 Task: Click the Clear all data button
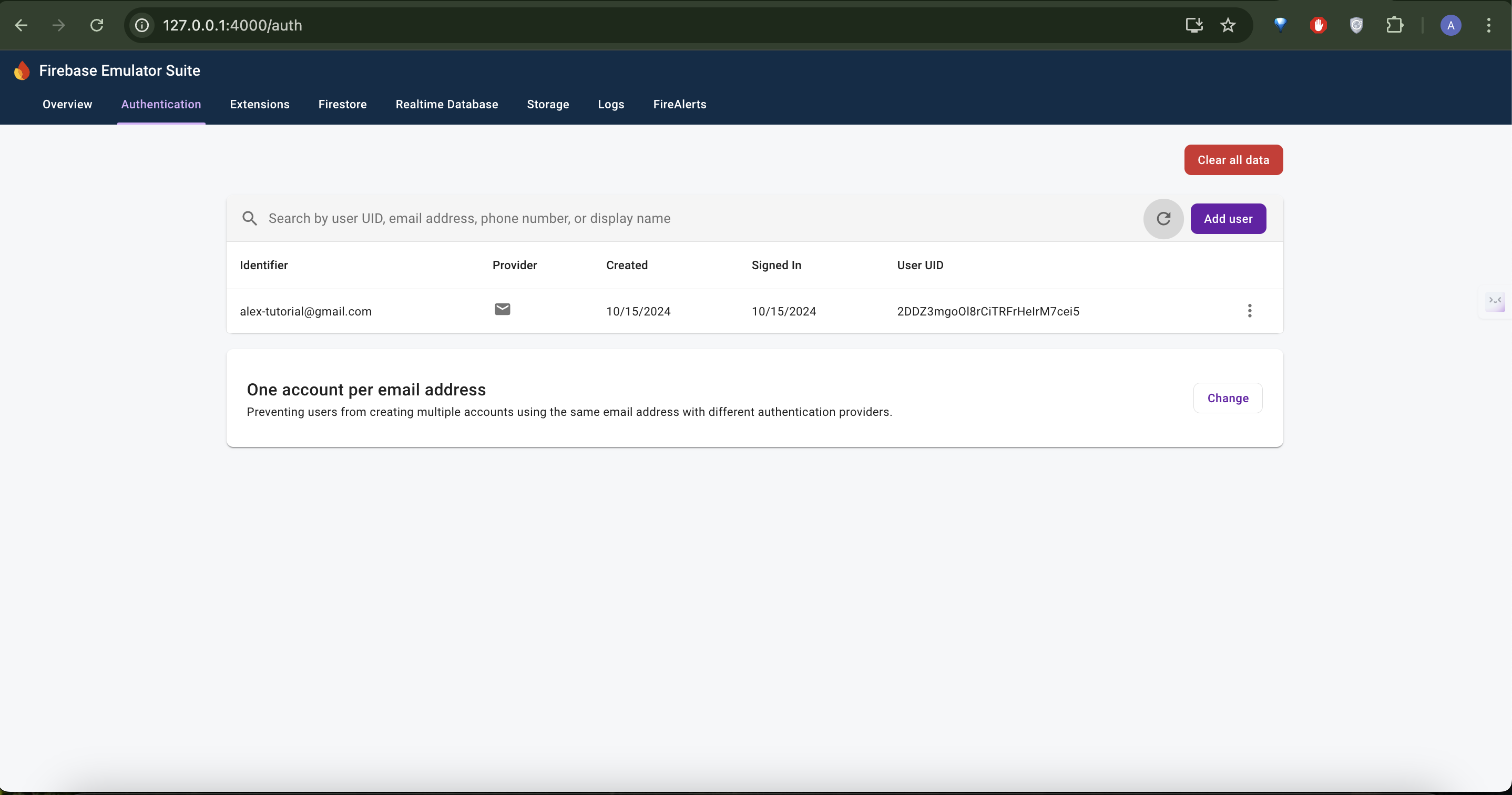(x=1233, y=160)
